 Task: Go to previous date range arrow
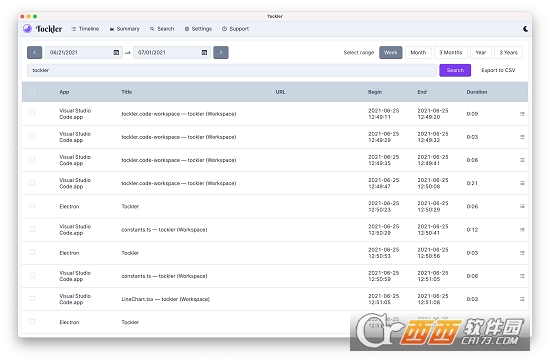[x=34, y=53]
